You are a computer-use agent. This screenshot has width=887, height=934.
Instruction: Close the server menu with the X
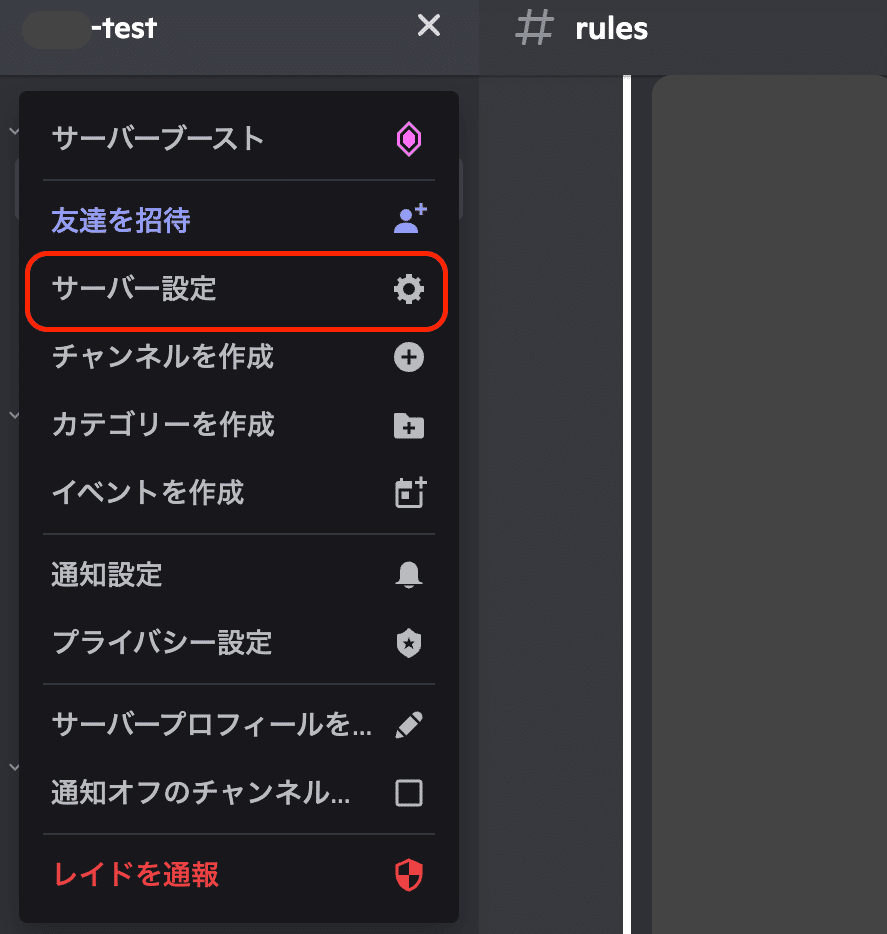point(428,27)
